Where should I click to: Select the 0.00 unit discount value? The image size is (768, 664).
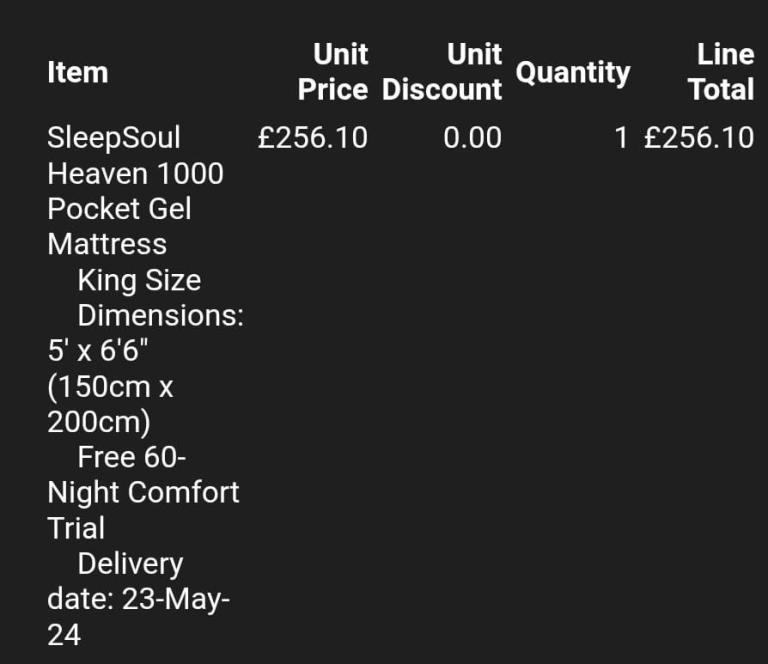(472, 138)
